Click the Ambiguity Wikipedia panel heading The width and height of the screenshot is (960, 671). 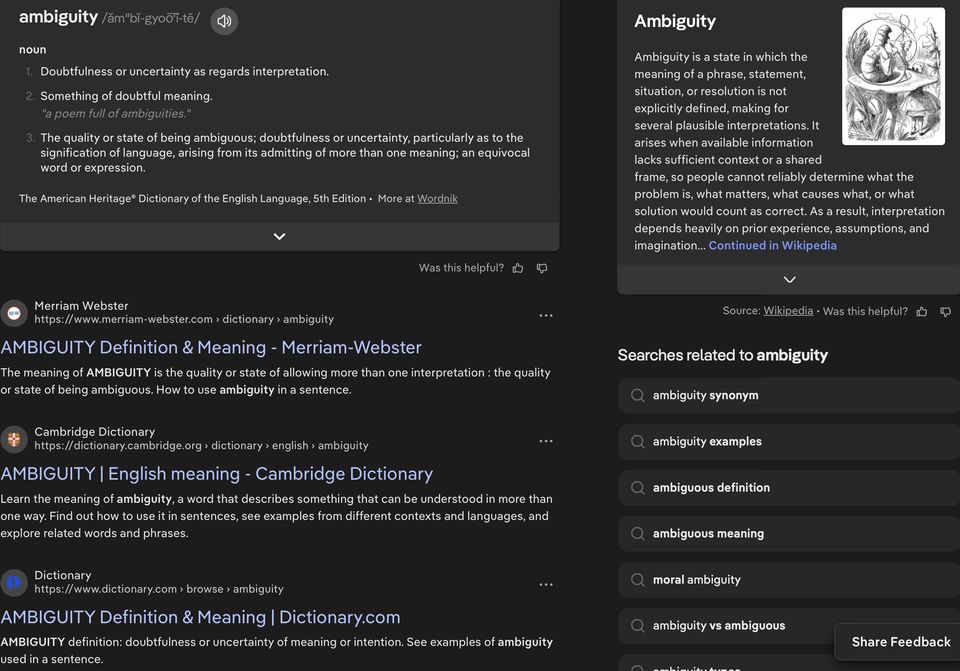(x=675, y=21)
